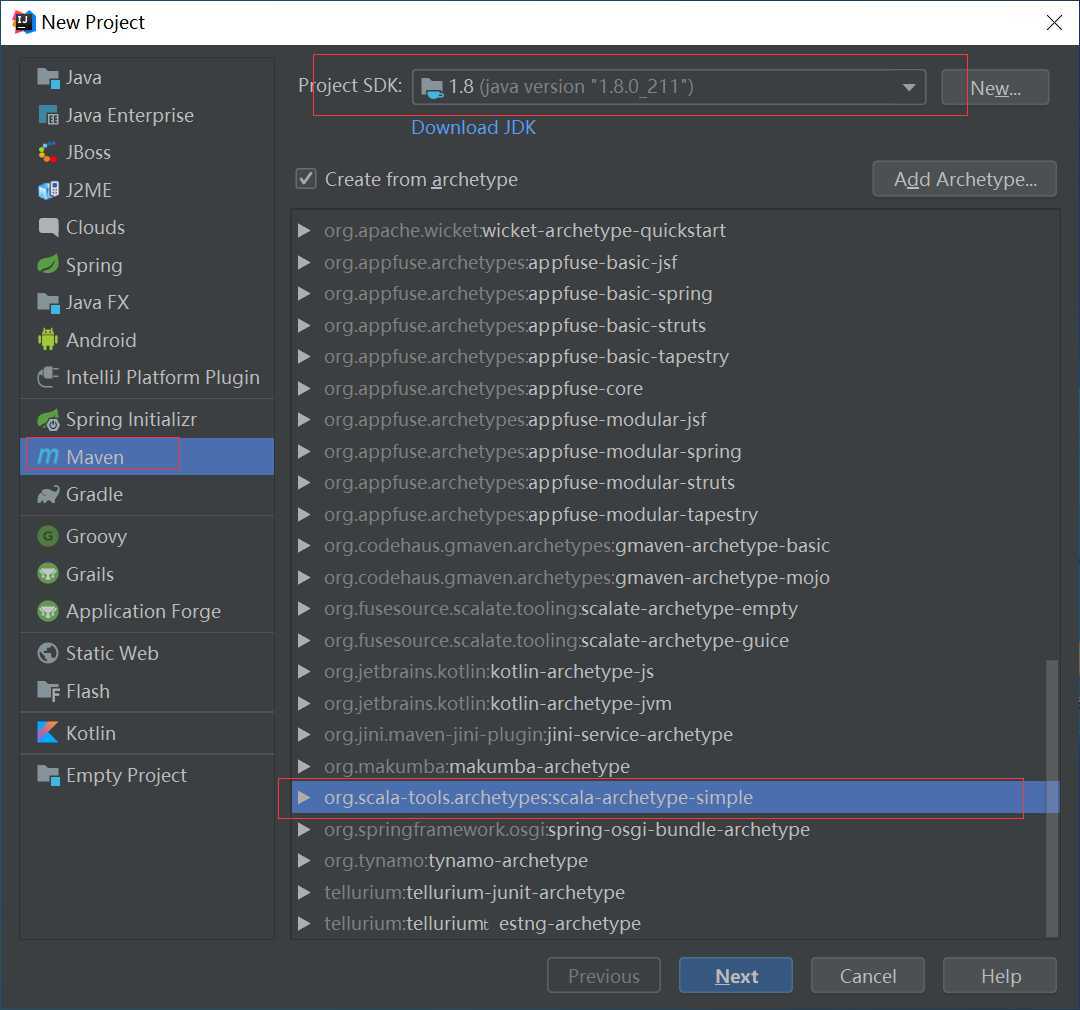The height and width of the screenshot is (1010, 1080).
Task: Click the Clouds speech-bubble icon
Action: coord(48,227)
